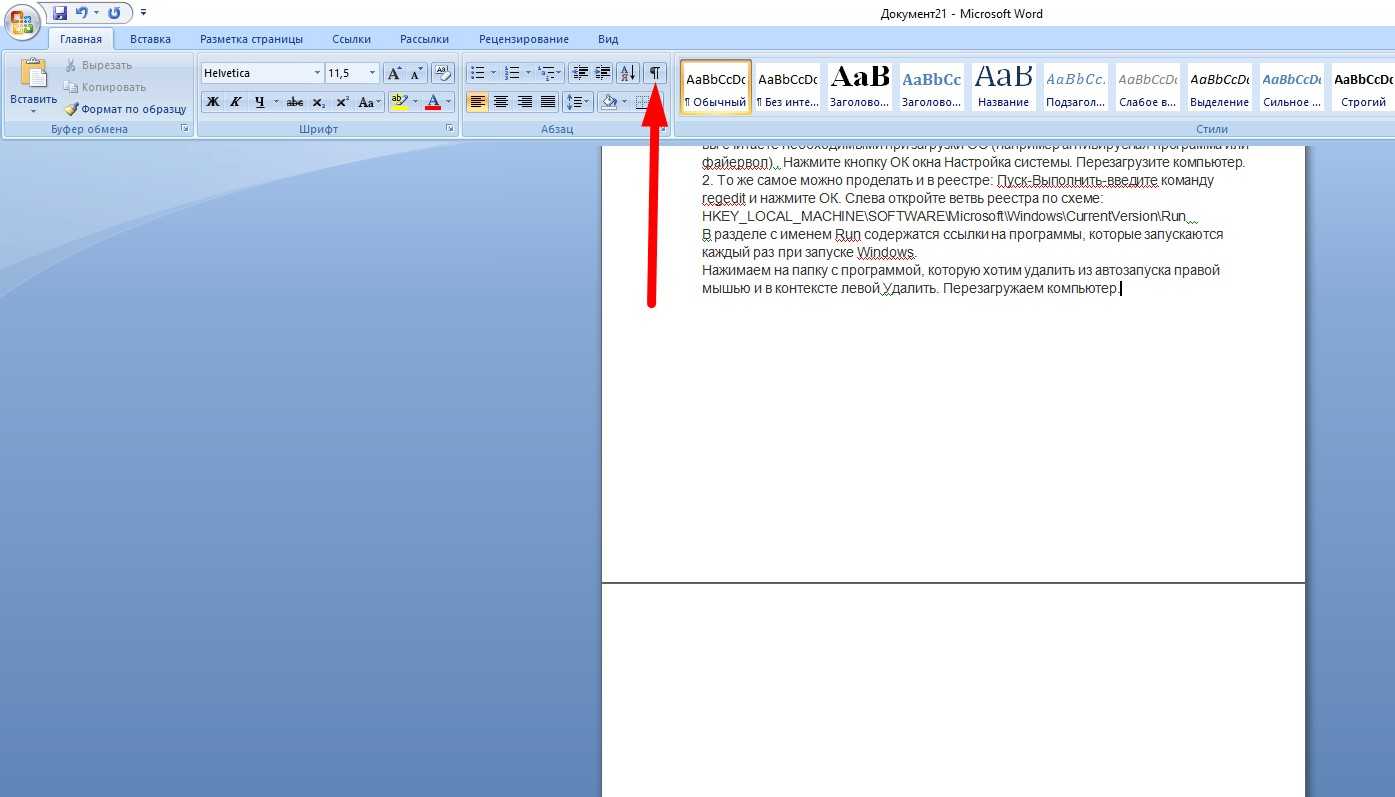Click the word regedit in the document

coord(724,198)
